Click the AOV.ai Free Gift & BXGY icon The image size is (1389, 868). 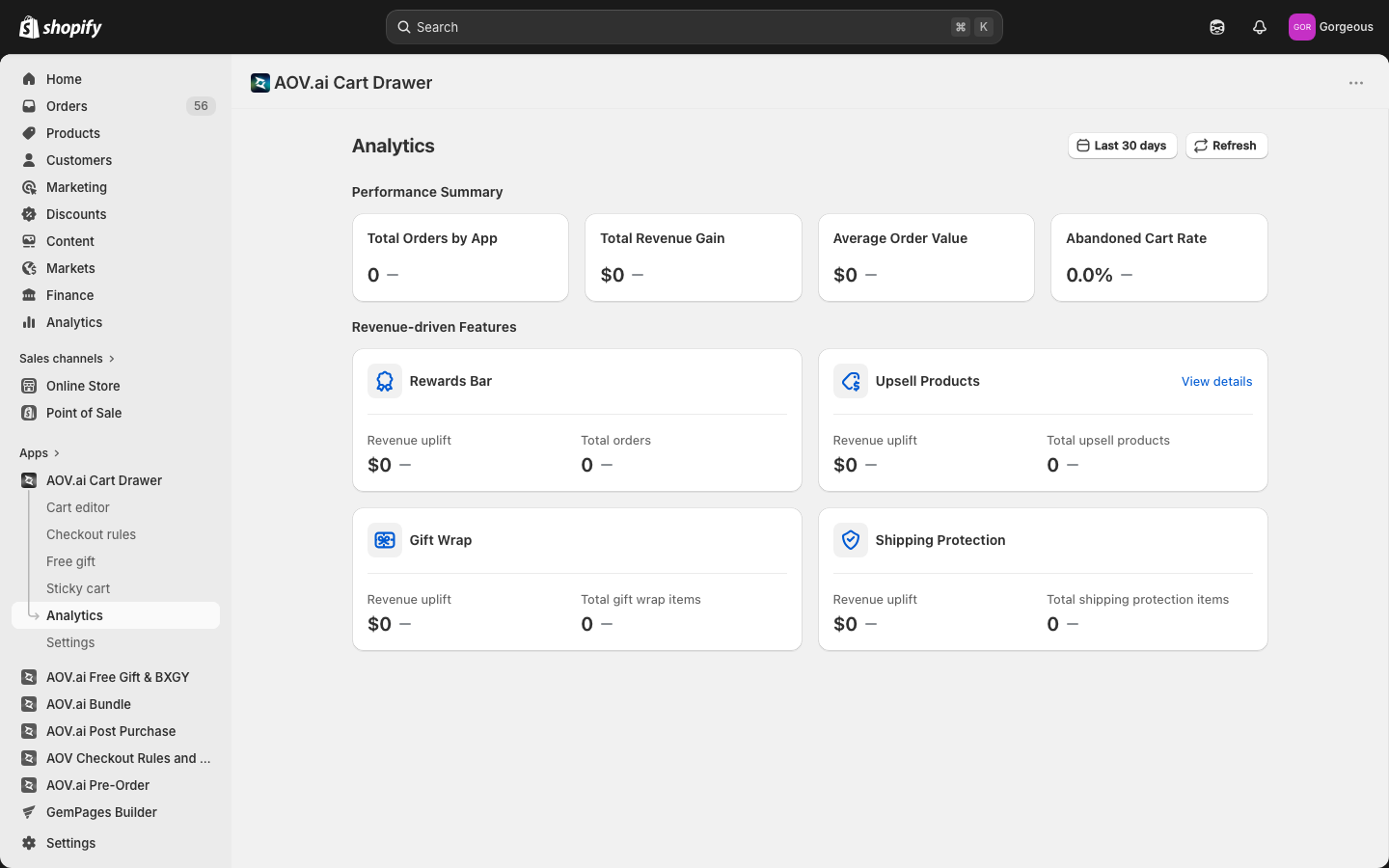coord(29,677)
